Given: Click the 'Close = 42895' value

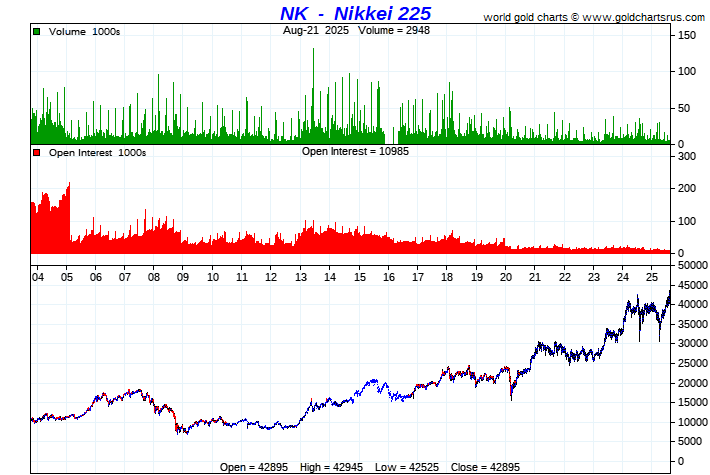Looking at the screenshot, I should pos(485,467).
